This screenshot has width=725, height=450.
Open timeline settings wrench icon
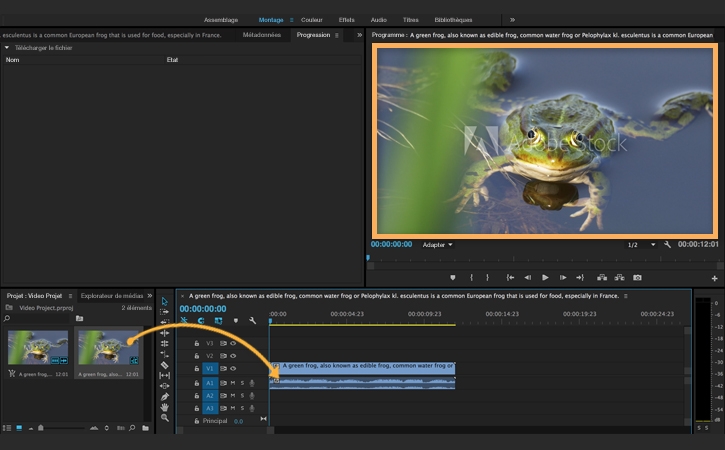pos(253,321)
